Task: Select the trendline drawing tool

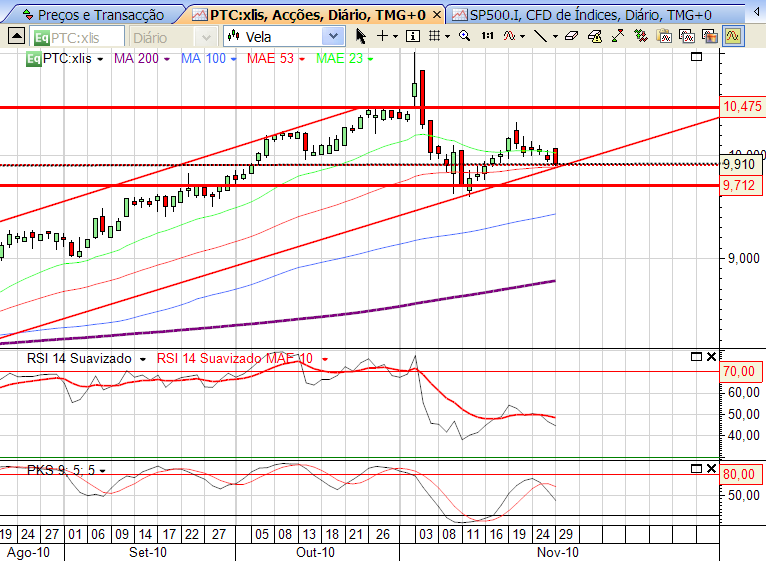Action: click(540, 36)
